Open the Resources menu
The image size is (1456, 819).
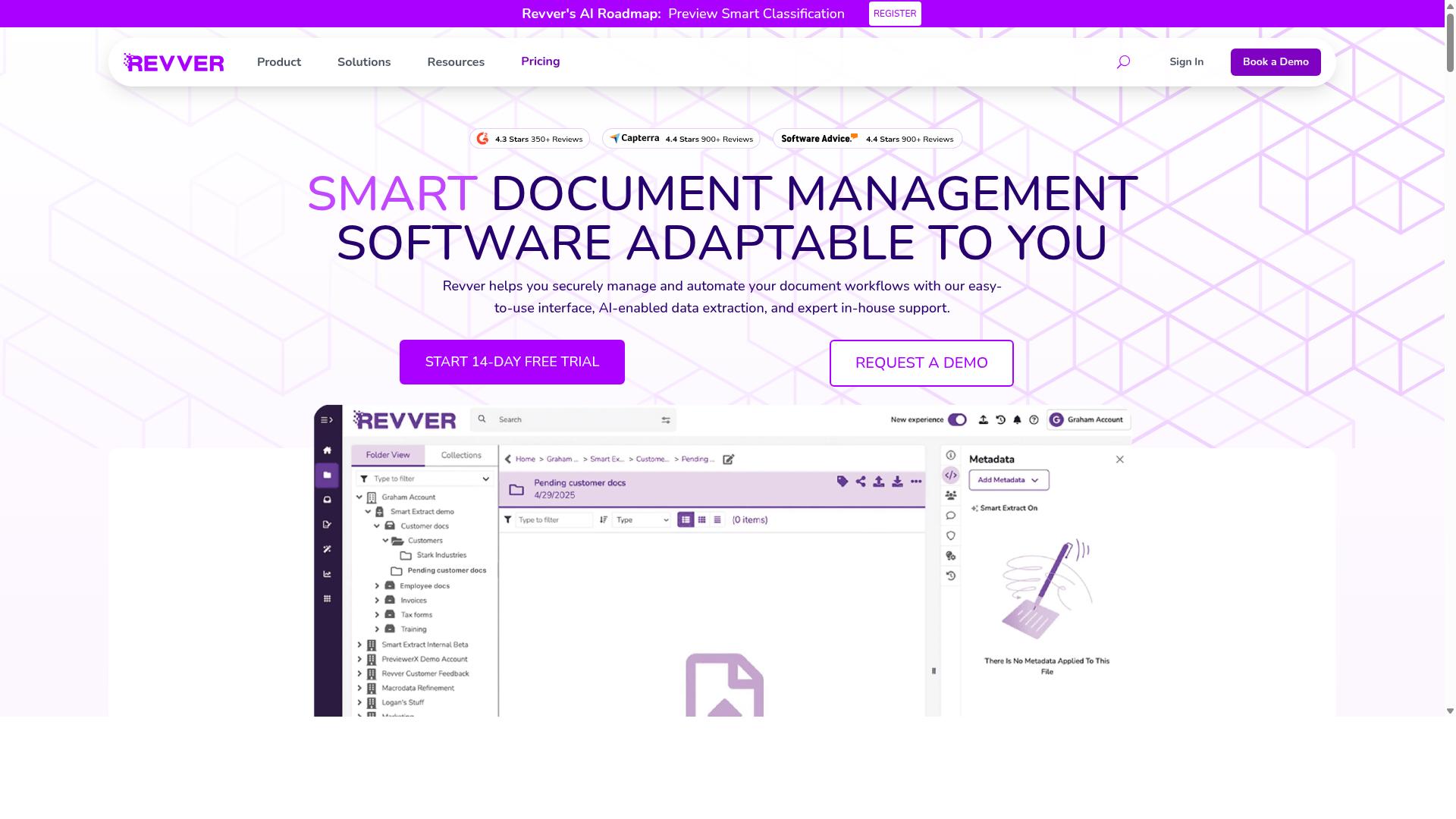pos(456,62)
